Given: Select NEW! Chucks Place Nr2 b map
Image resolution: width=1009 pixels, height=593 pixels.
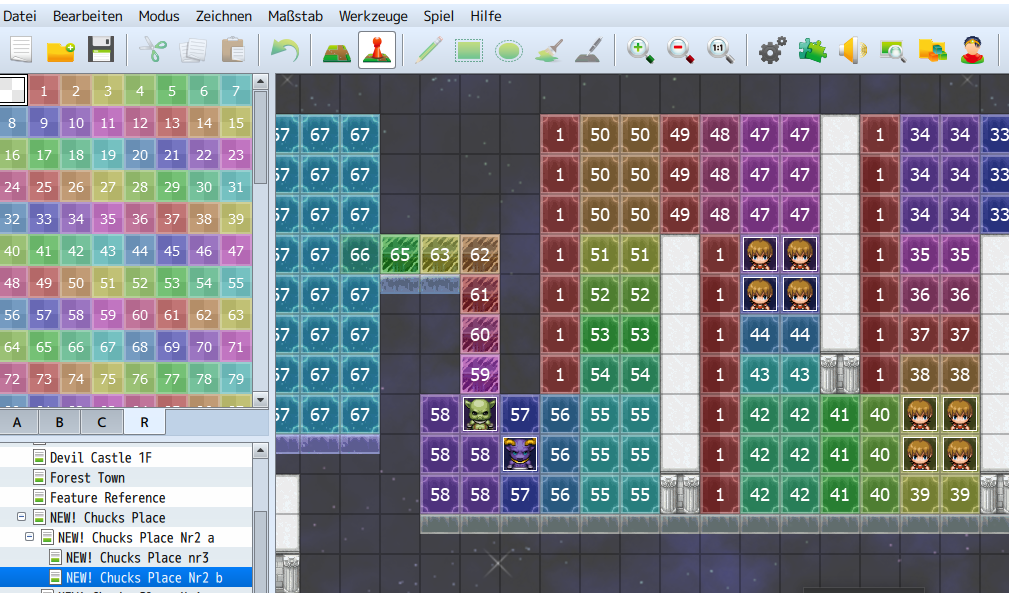Looking at the screenshot, I should coord(143,578).
